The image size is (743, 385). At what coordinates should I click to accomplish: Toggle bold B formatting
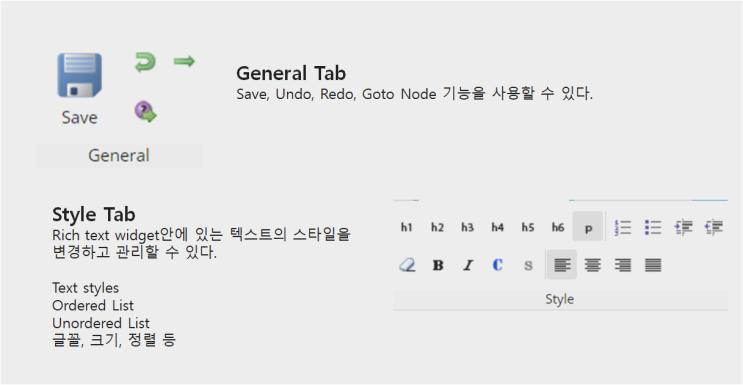click(438, 265)
